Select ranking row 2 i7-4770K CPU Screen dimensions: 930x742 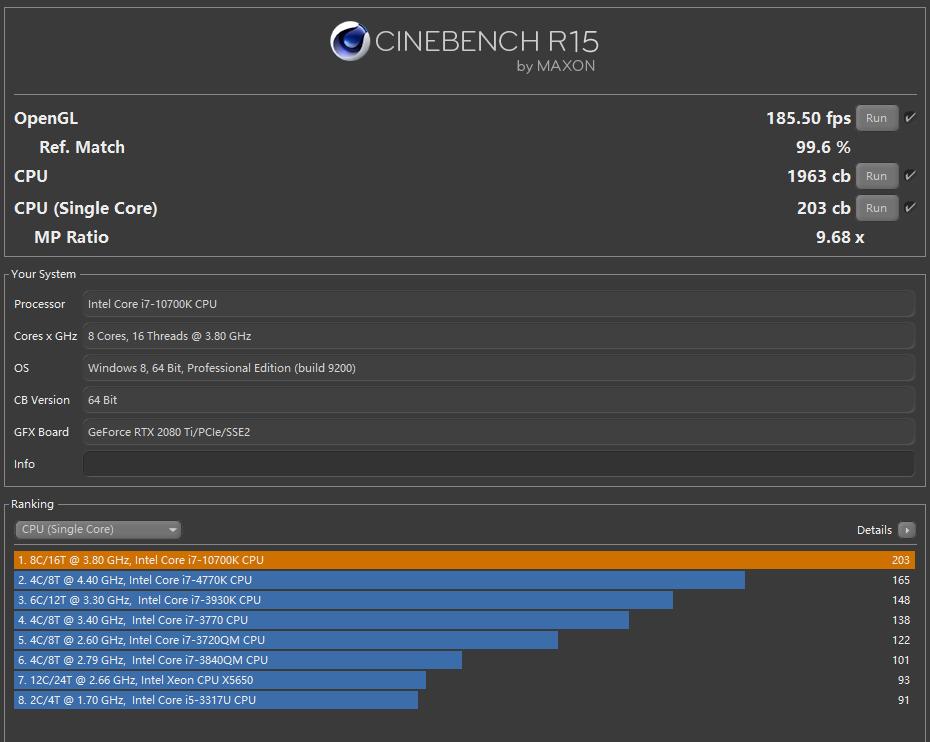point(464,580)
